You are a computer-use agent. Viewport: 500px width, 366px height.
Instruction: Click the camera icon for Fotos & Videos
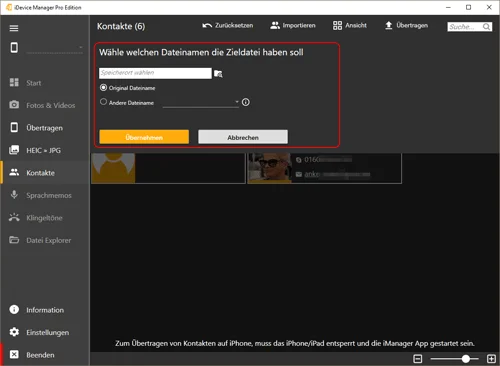tap(14, 105)
